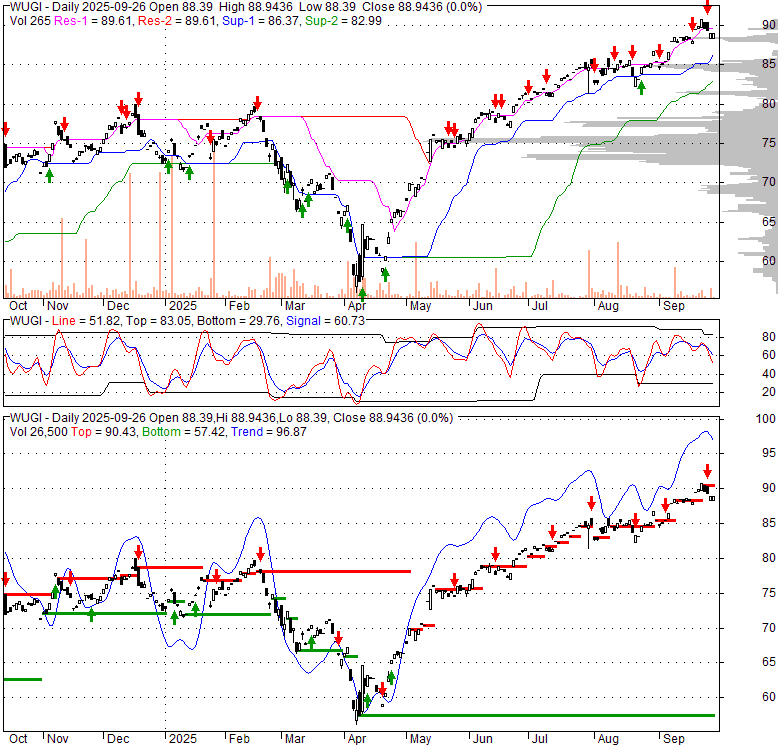
Task: Click "Signal = 60.73" in oscillator panel
Action: 325,321
